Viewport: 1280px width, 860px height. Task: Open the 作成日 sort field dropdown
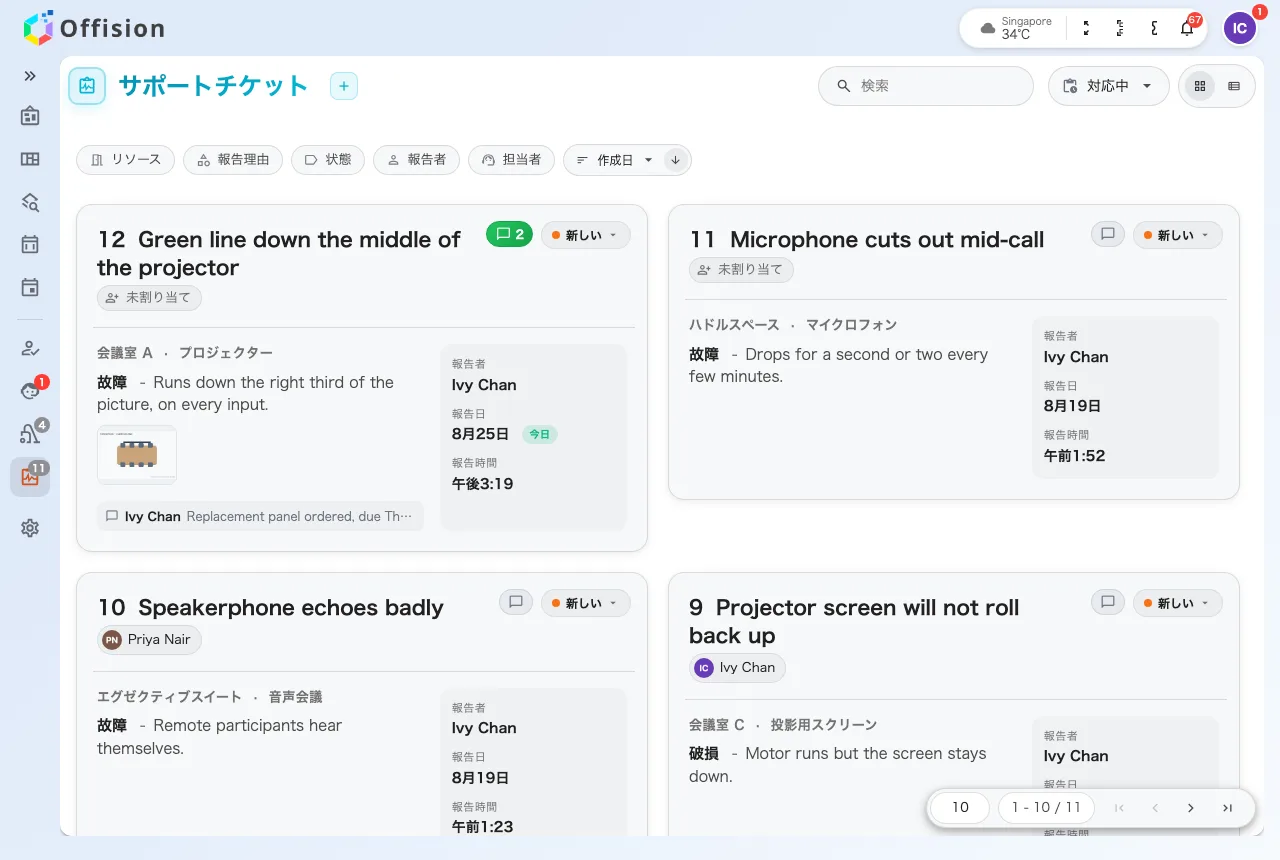click(x=614, y=160)
